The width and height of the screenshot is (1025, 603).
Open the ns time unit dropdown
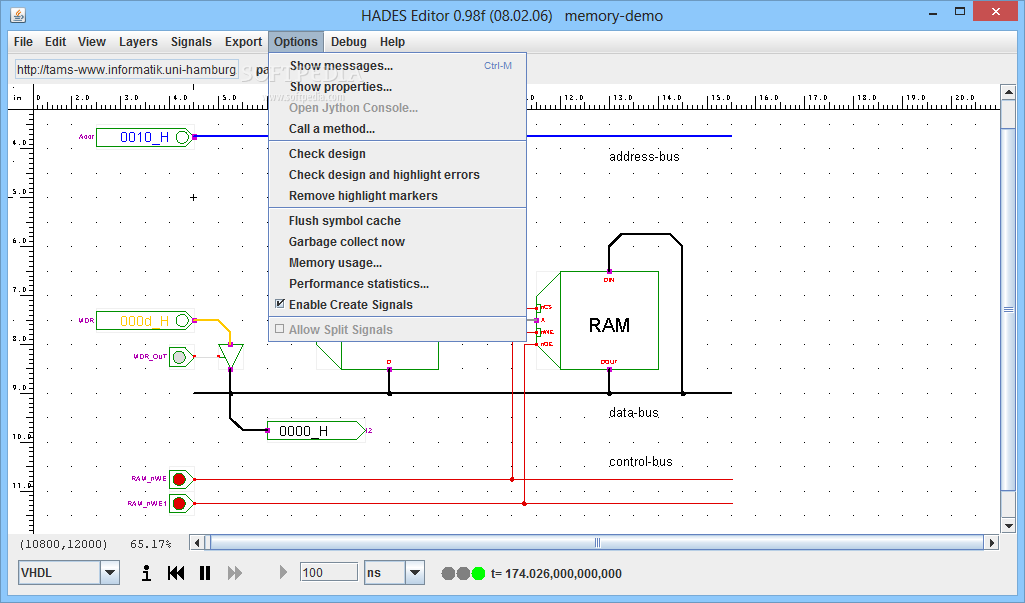point(414,573)
